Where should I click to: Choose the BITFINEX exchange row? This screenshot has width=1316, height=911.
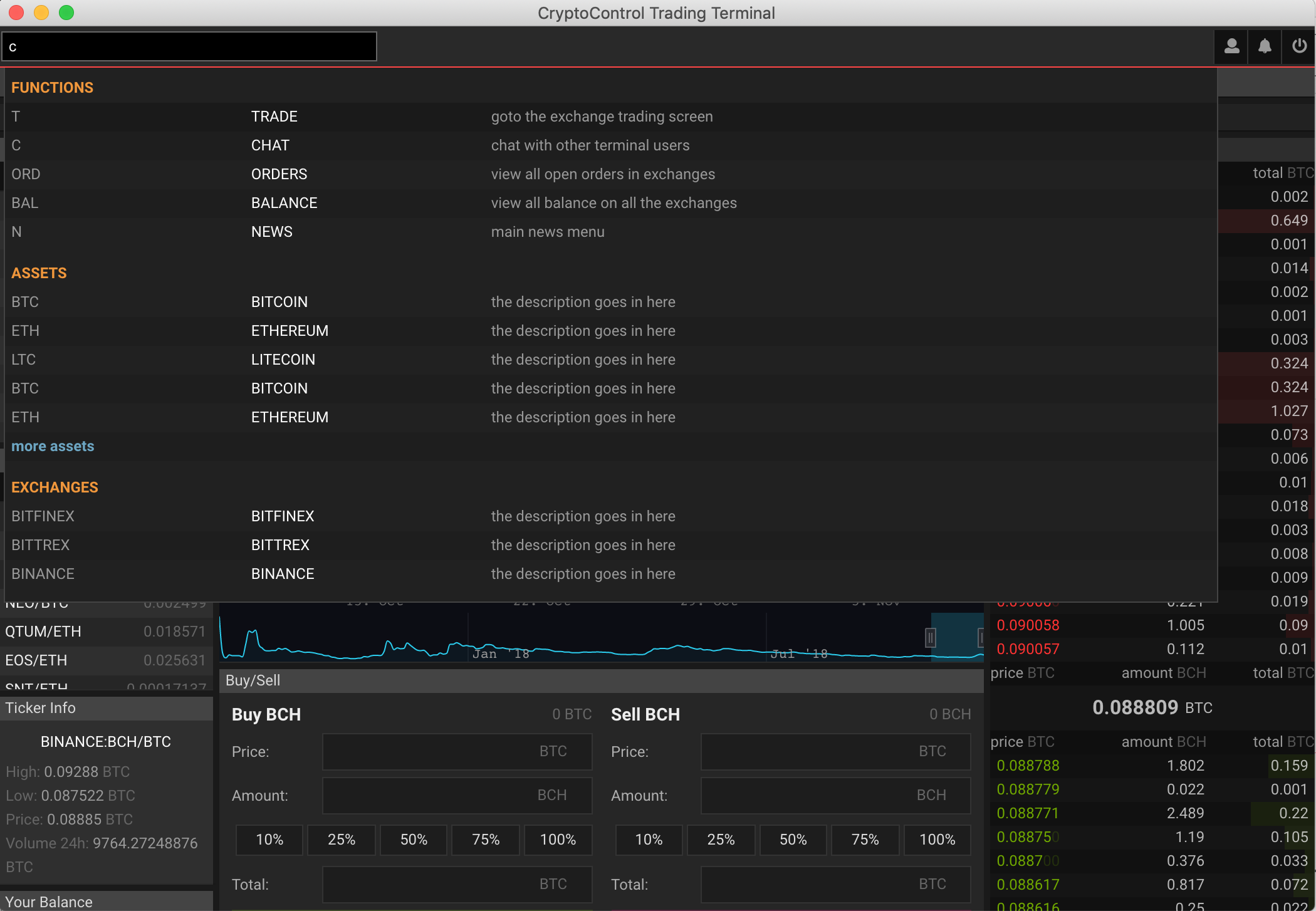tap(611, 516)
